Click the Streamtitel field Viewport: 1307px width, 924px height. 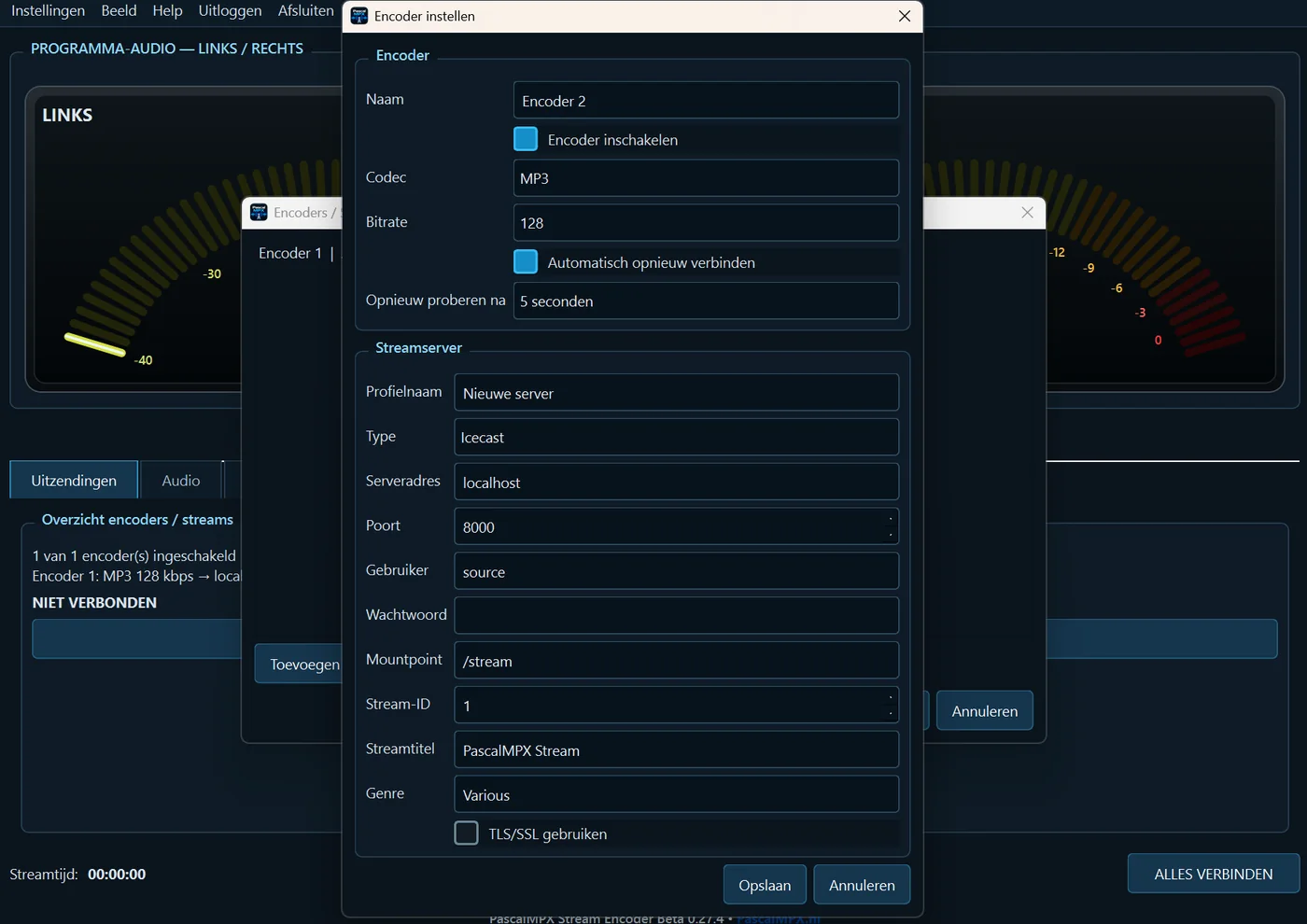click(x=676, y=750)
